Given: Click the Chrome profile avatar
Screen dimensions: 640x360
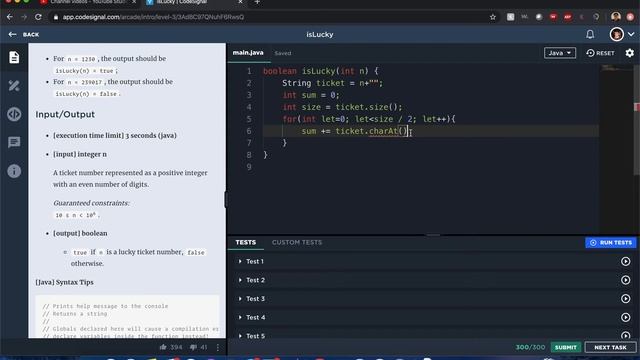Looking at the screenshot, I should (x=616, y=17).
